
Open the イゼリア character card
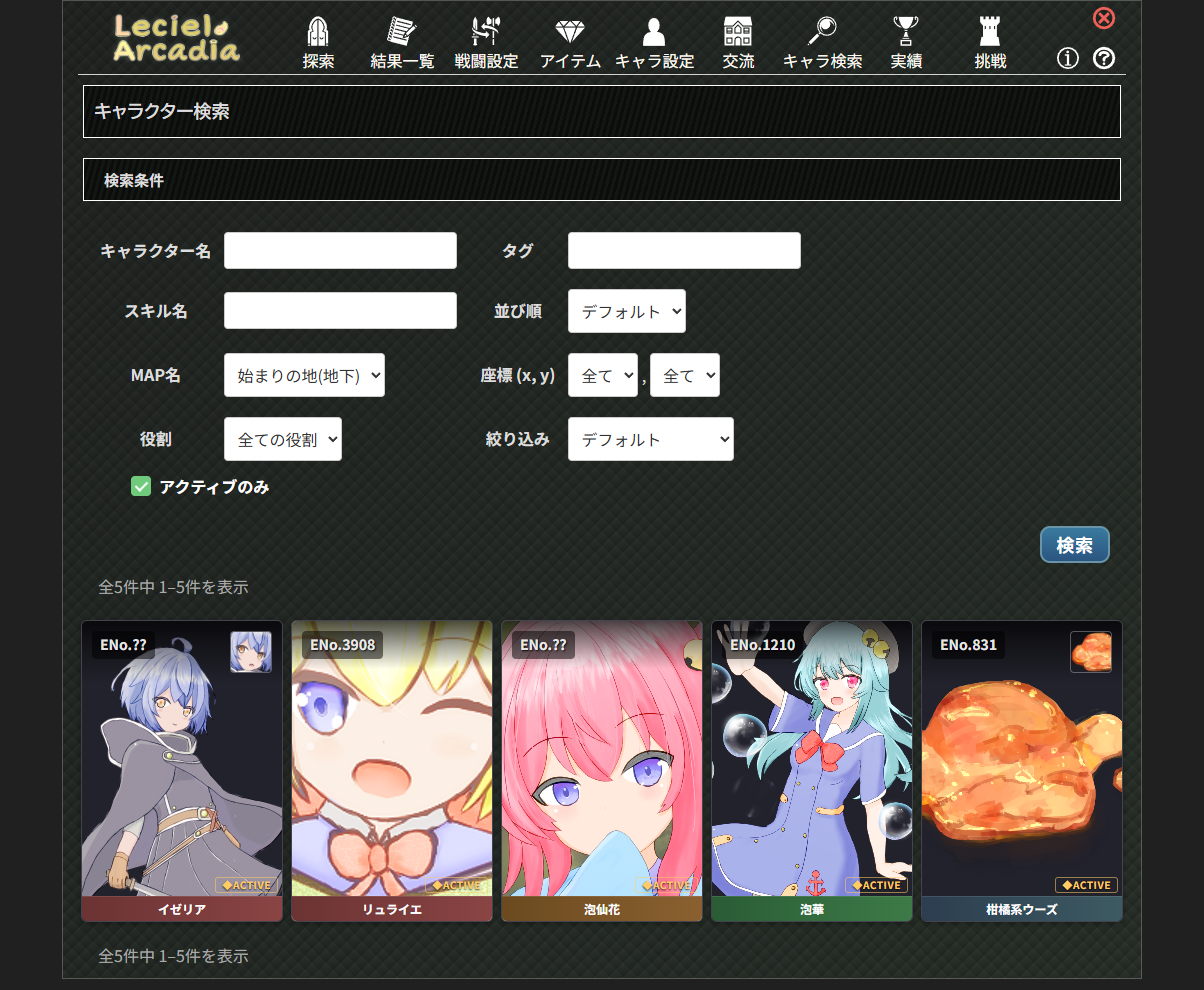[182, 771]
